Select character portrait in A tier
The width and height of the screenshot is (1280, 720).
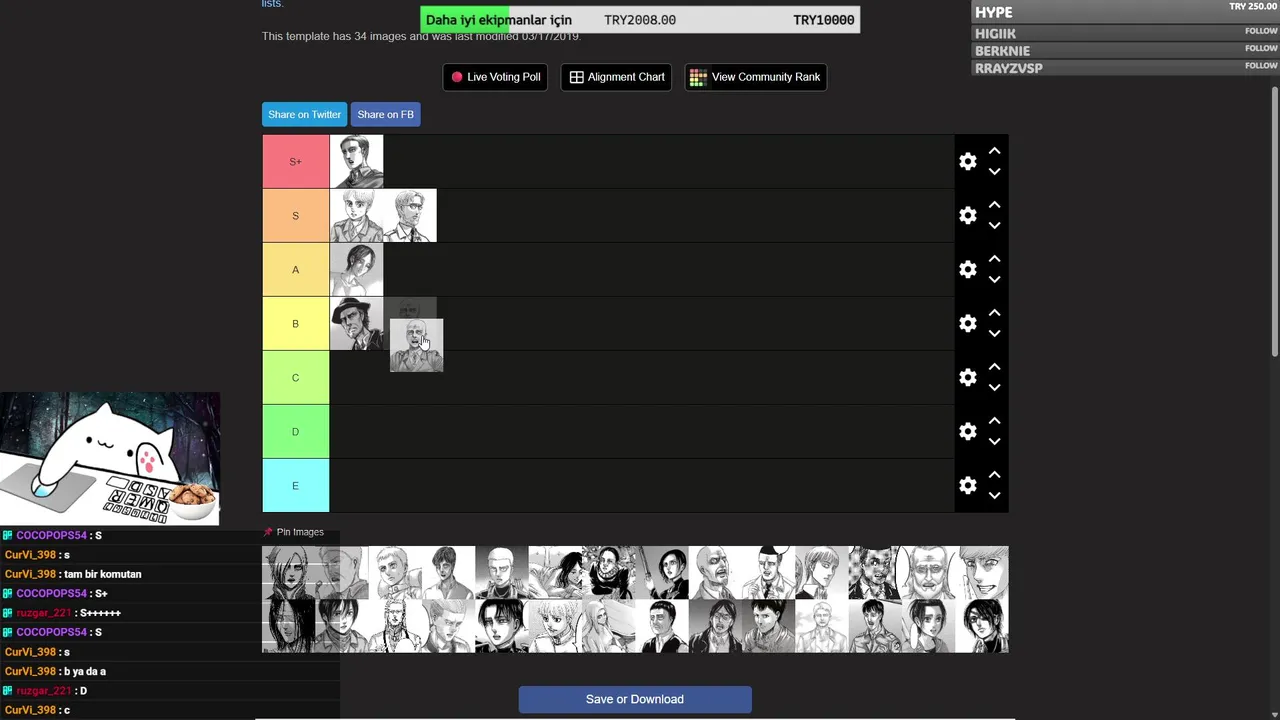click(x=356, y=269)
